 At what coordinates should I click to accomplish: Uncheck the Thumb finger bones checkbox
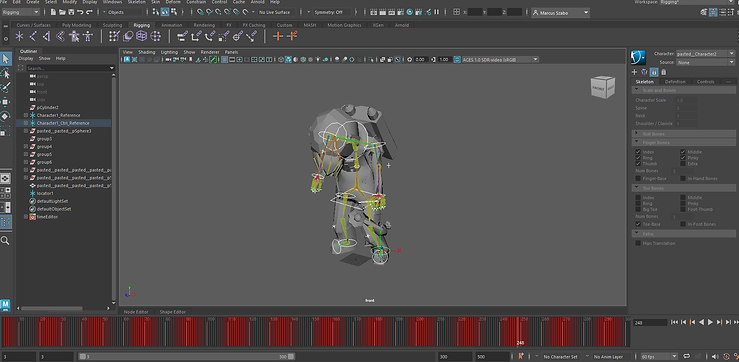(x=638, y=164)
